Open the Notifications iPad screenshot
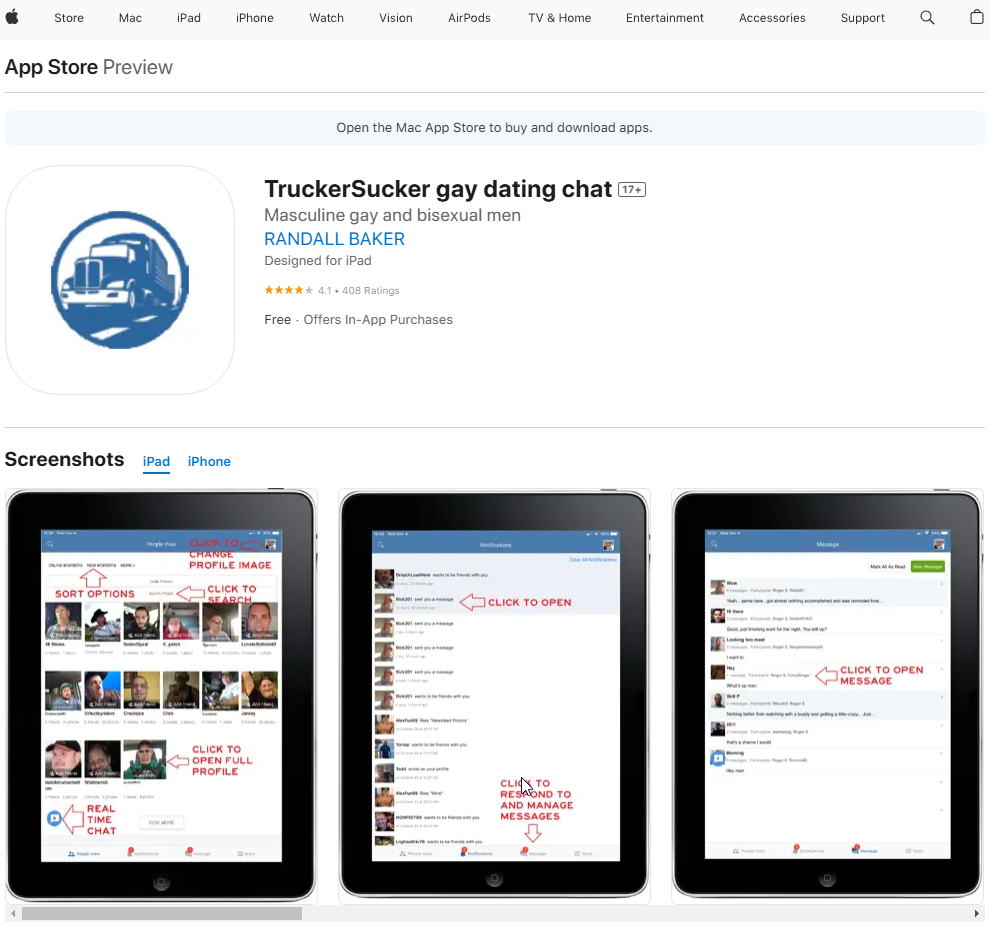 [494, 695]
